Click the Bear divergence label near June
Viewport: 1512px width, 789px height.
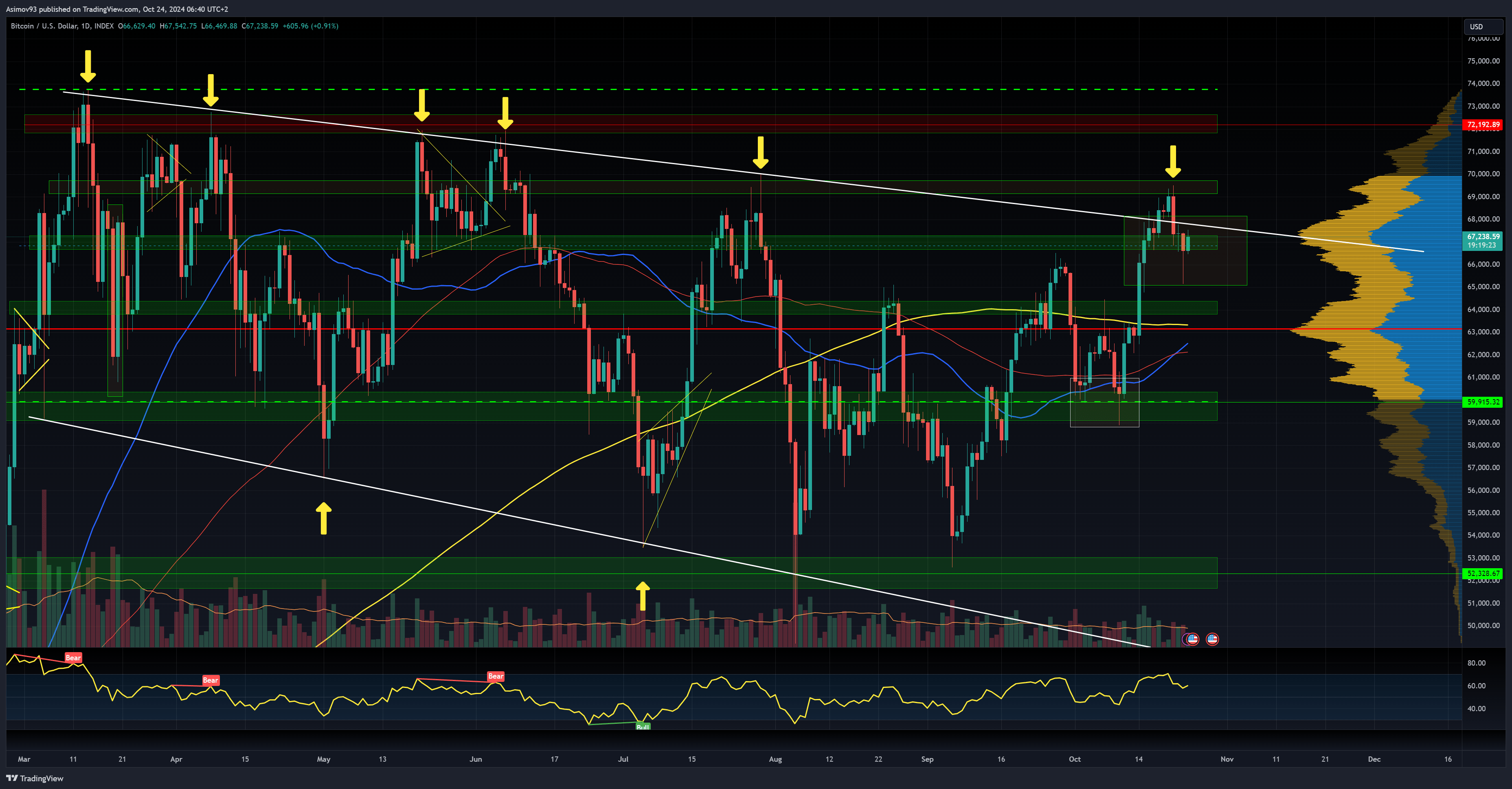pyautogui.click(x=496, y=676)
